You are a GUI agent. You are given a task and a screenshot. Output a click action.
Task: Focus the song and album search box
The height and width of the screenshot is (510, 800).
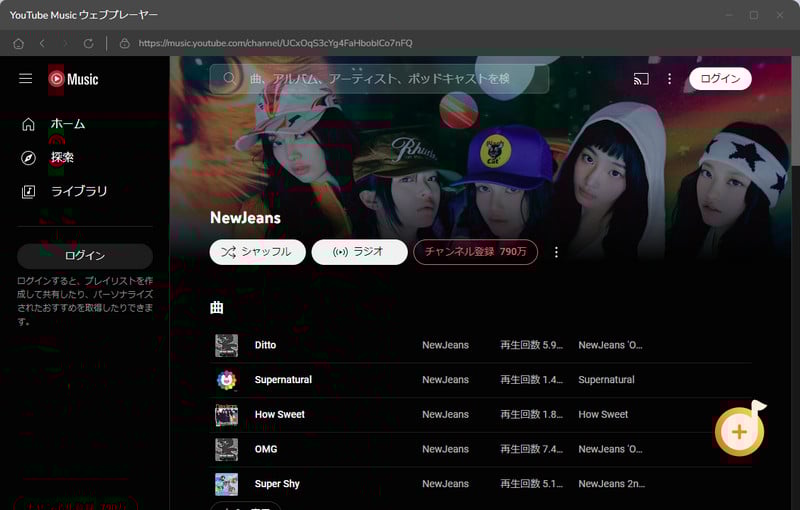379,79
